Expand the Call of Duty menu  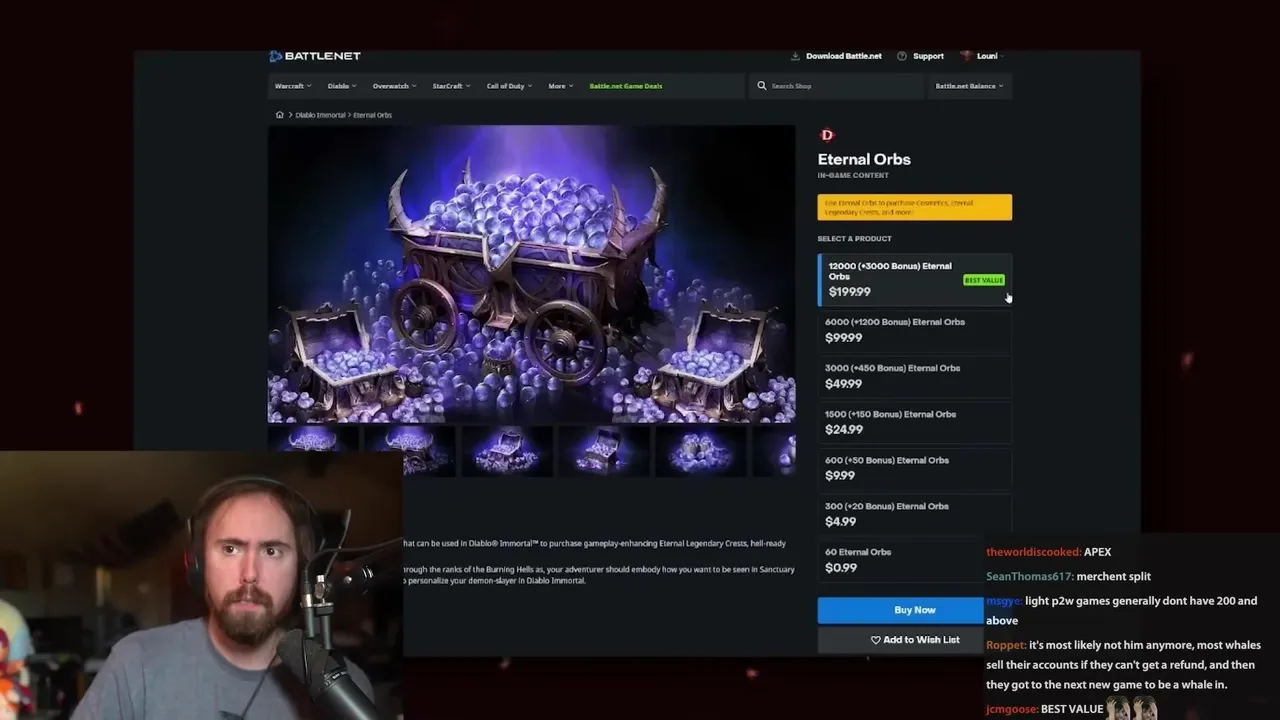[509, 86]
